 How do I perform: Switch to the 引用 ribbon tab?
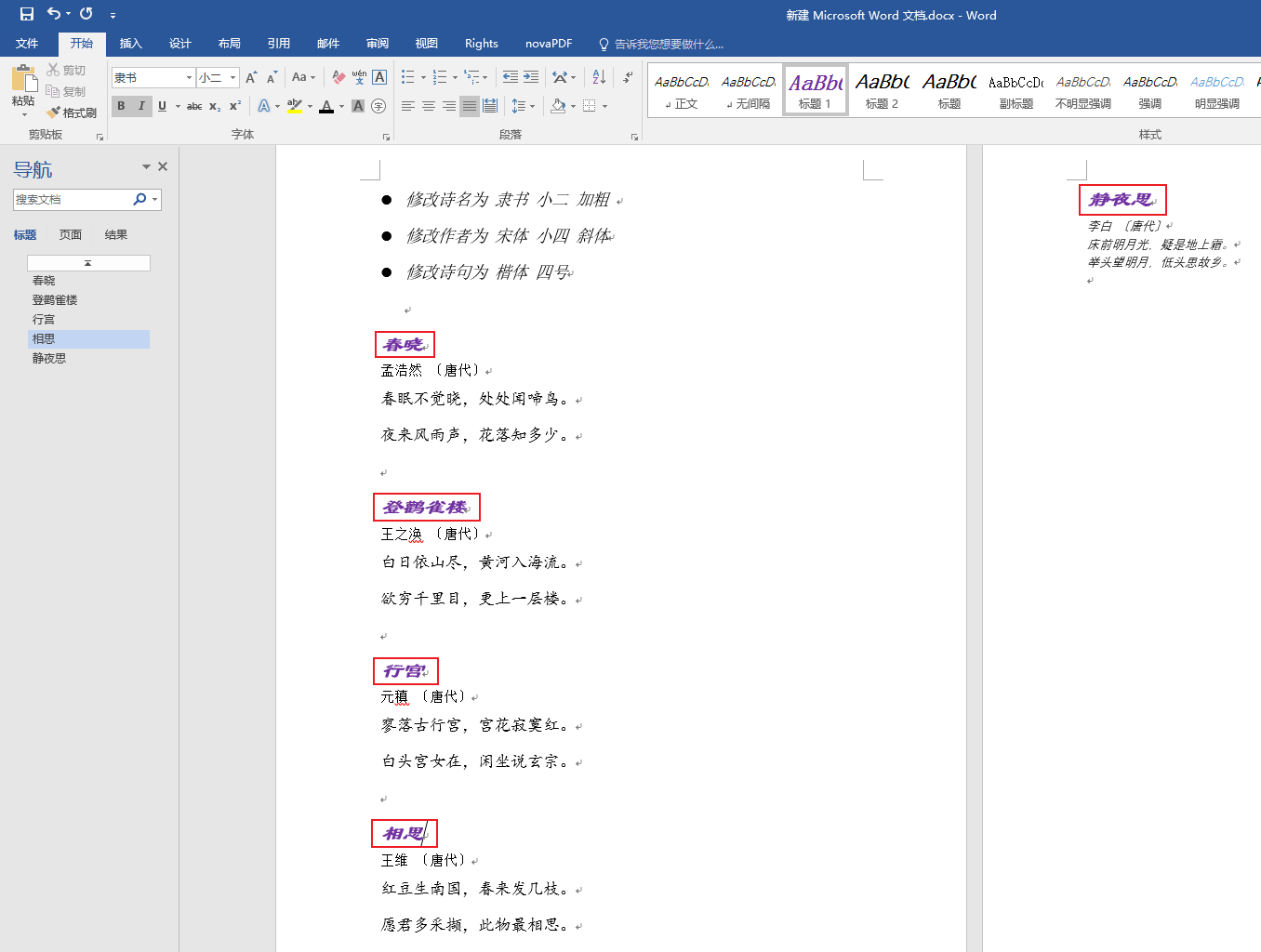[x=279, y=44]
